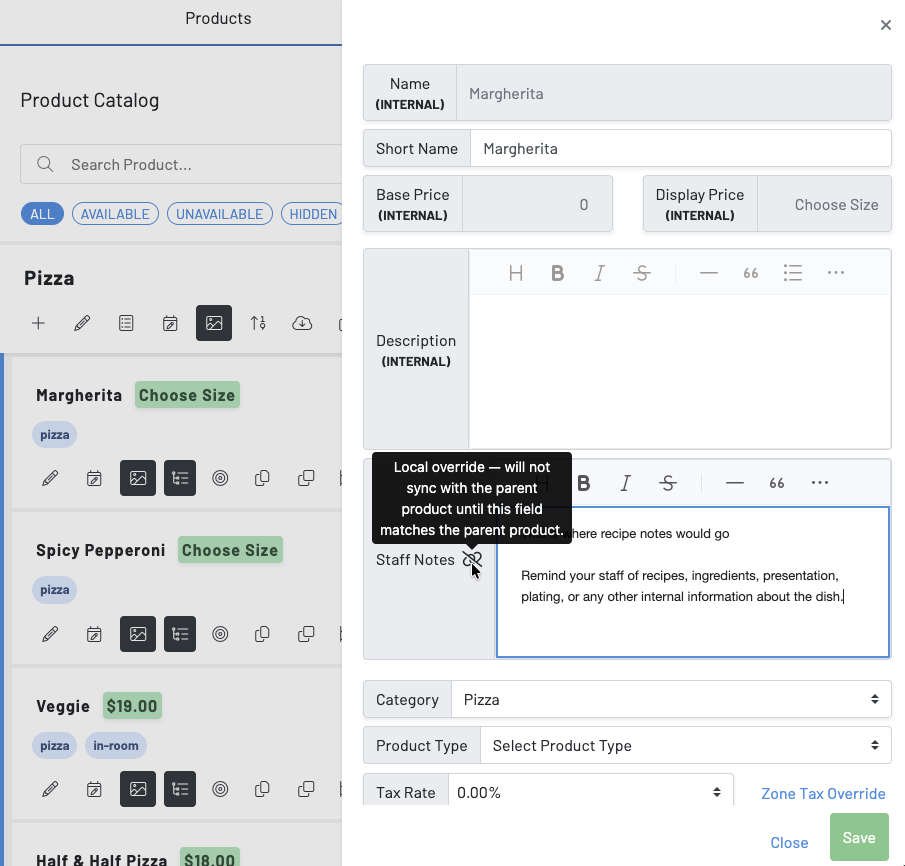
Task: Open the Zone Tax Override link
Action: click(x=823, y=793)
